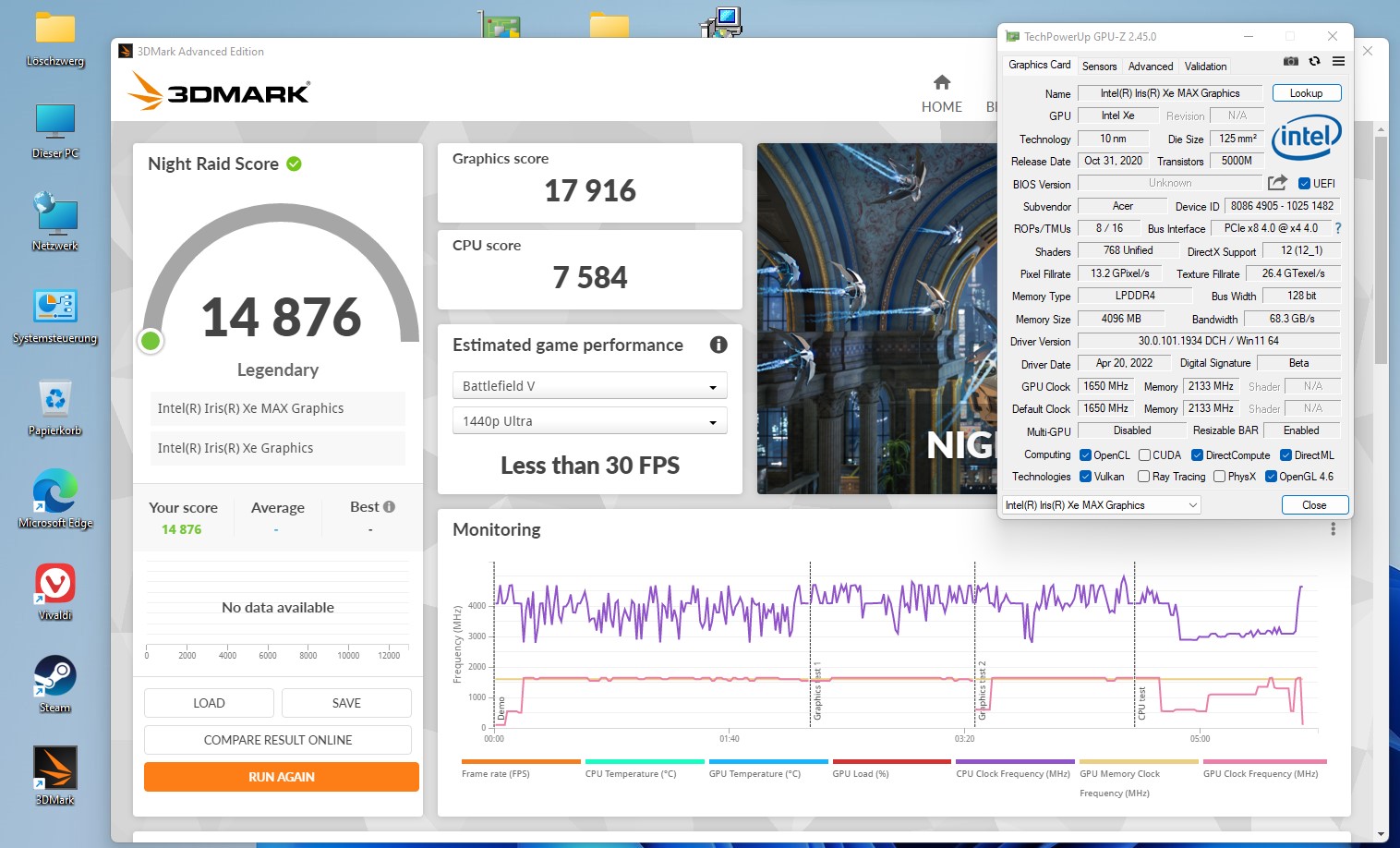Open Monitoring panel three-dot menu

(x=1333, y=529)
